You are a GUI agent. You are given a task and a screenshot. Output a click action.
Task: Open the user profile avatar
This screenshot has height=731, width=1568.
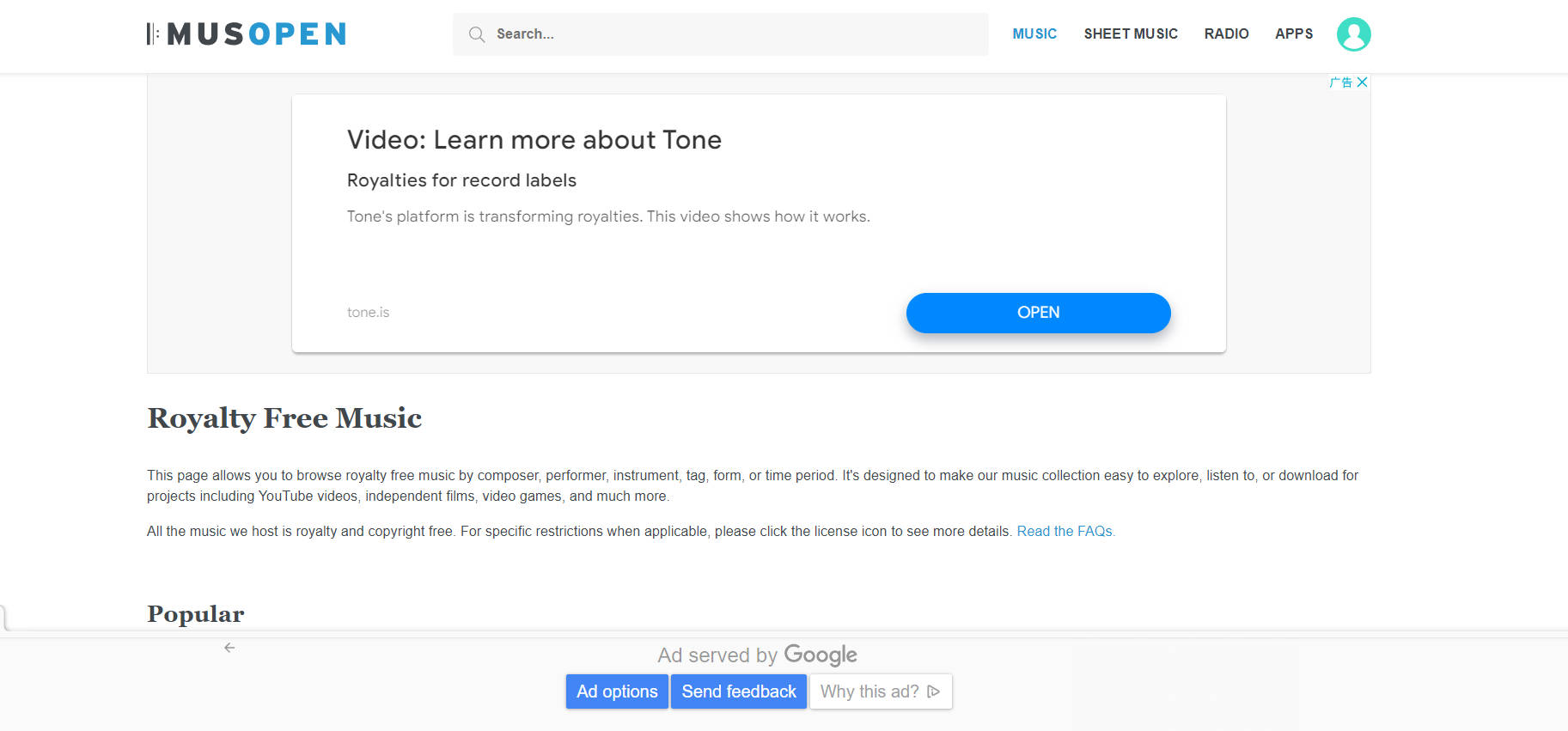point(1353,34)
